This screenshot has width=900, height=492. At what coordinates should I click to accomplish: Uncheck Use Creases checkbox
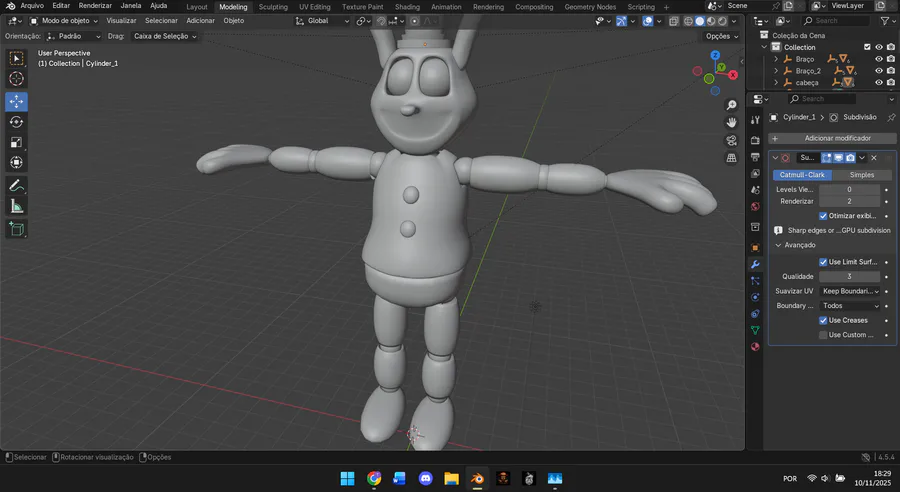pyautogui.click(x=823, y=320)
